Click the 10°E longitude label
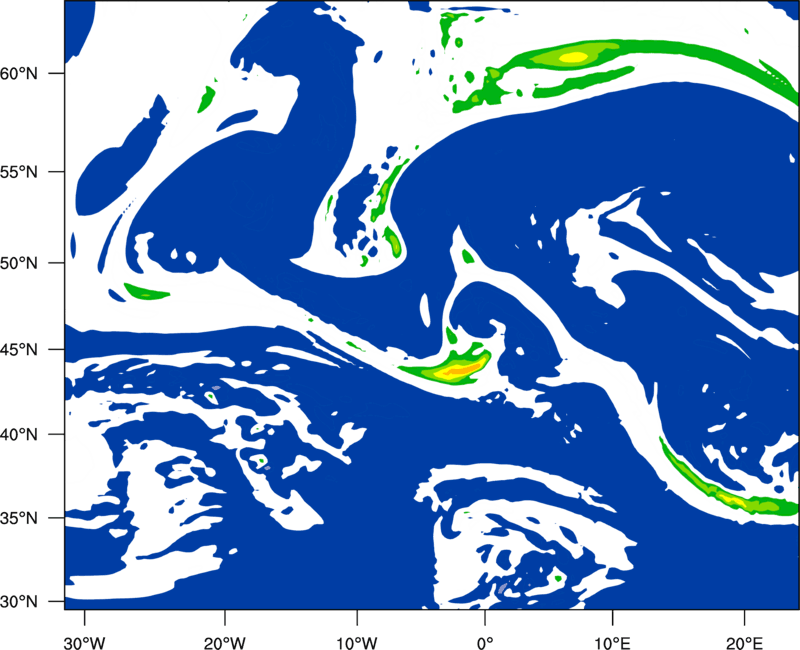This screenshot has height=650, width=800. pos(612,642)
